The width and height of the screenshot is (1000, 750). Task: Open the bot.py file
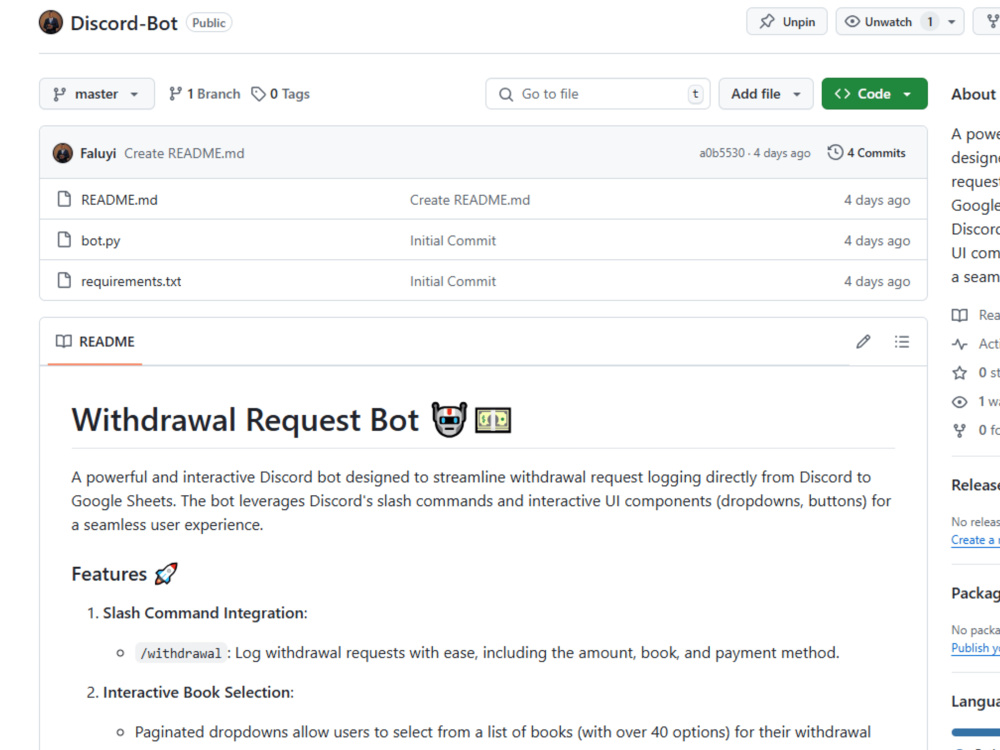(x=101, y=240)
